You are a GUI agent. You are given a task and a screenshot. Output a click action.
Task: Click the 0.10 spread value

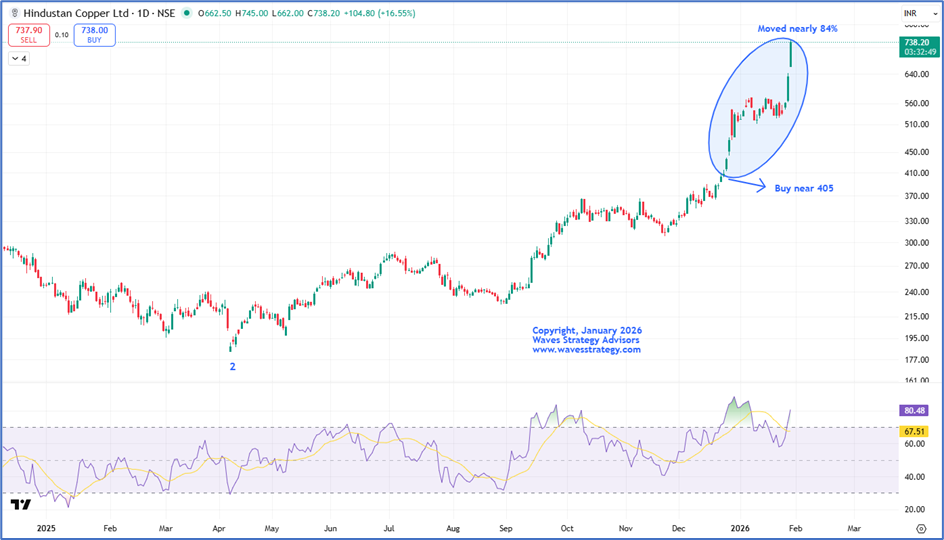[61, 35]
